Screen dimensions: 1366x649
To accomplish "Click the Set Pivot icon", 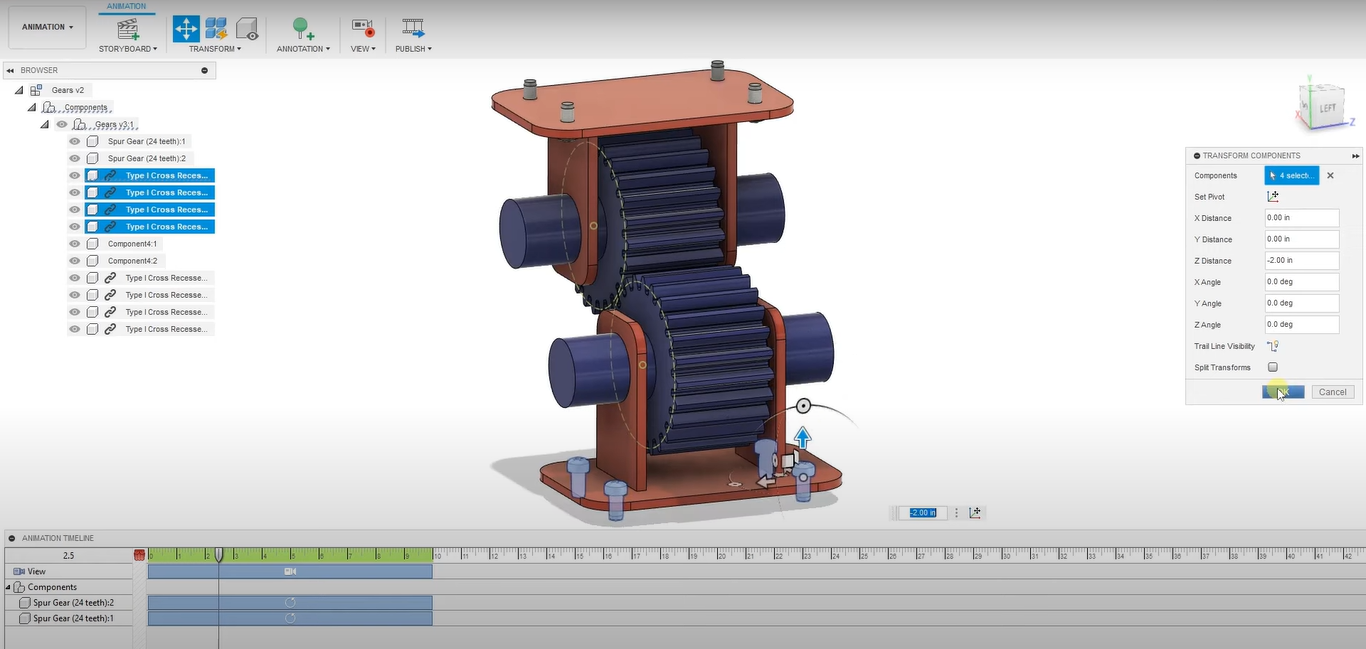I will [1273, 197].
